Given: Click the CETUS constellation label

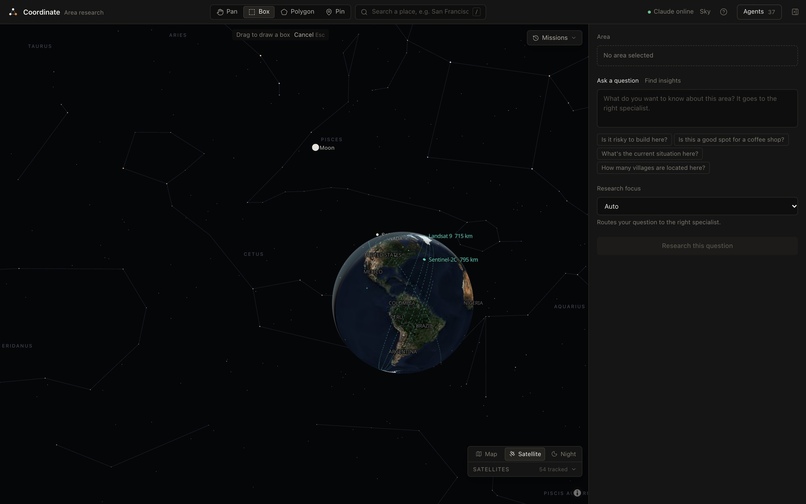Looking at the screenshot, I should pyautogui.click(x=253, y=254).
